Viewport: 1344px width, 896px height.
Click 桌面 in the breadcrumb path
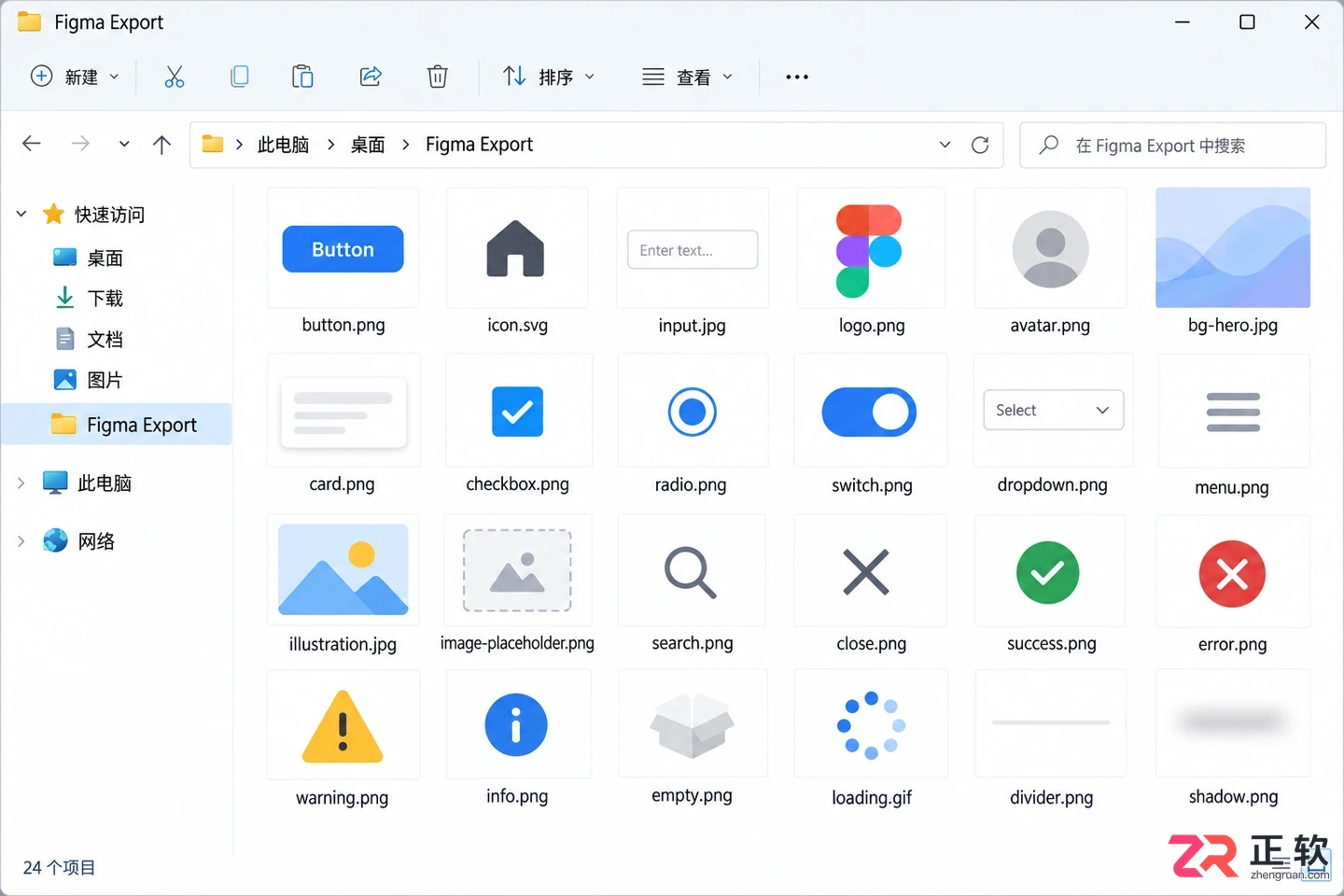(x=368, y=145)
